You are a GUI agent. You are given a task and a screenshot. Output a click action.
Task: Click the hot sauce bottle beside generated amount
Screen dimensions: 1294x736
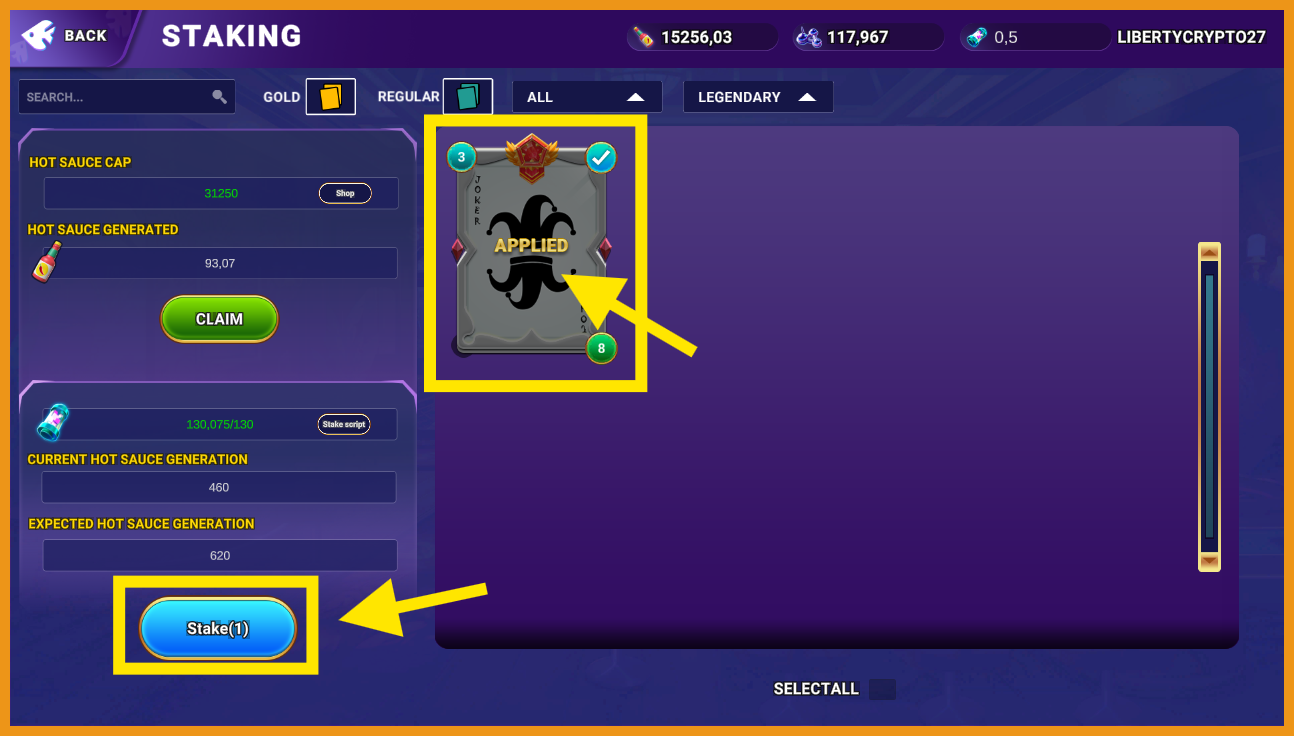point(45,262)
